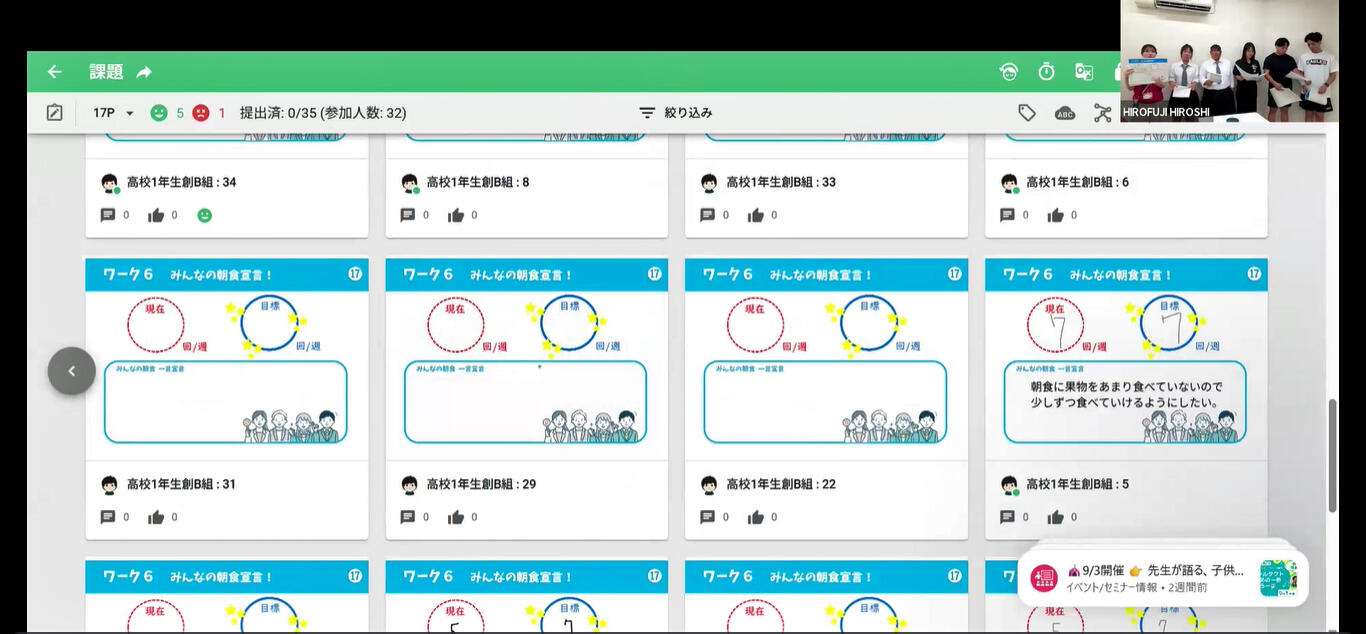1366x634 pixels.
Task: Open the comment icon on card 31
Action: pos(108,517)
